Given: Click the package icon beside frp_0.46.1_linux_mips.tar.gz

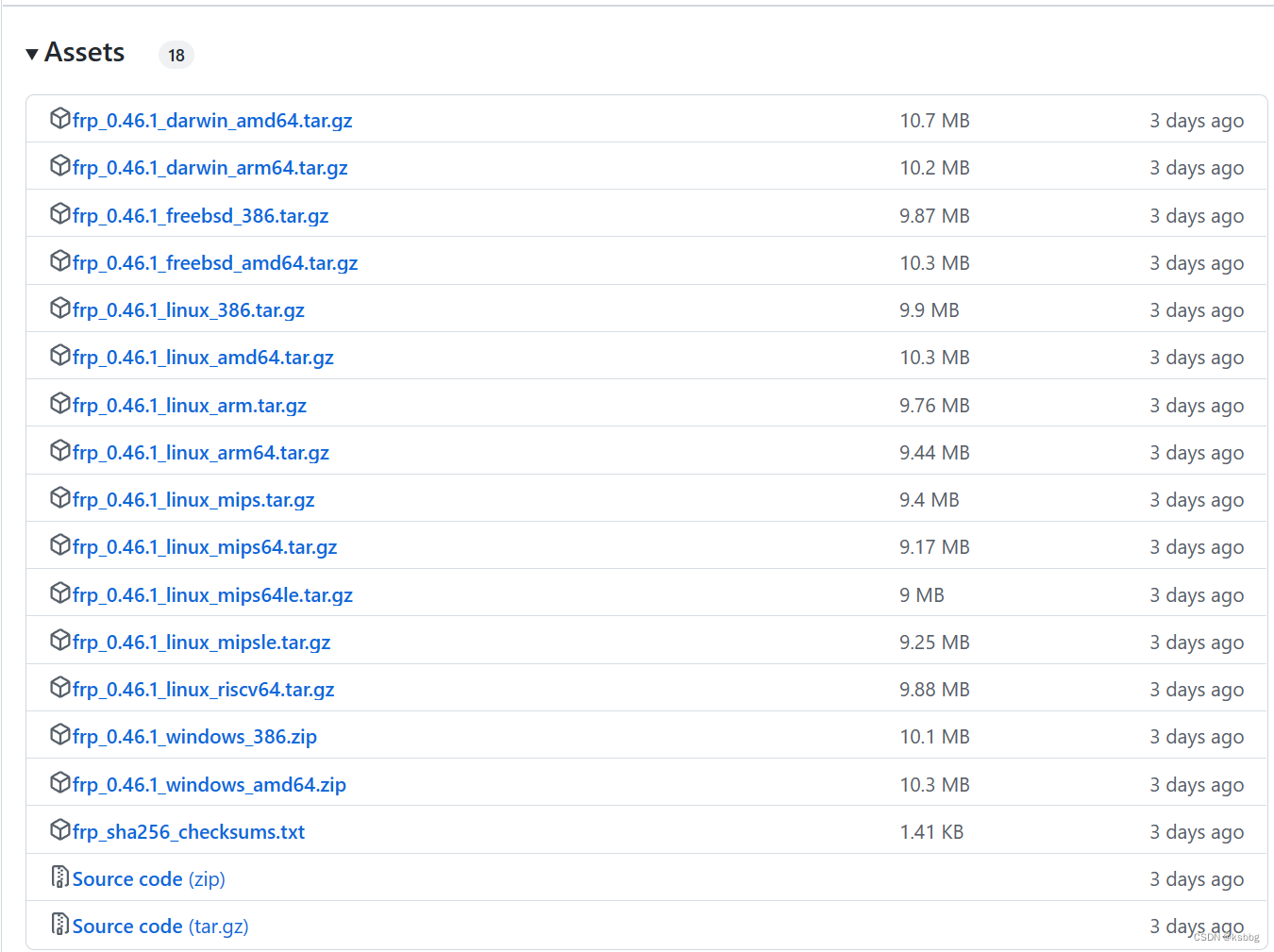Looking at the screenshot, I should [x=60, y=497].
